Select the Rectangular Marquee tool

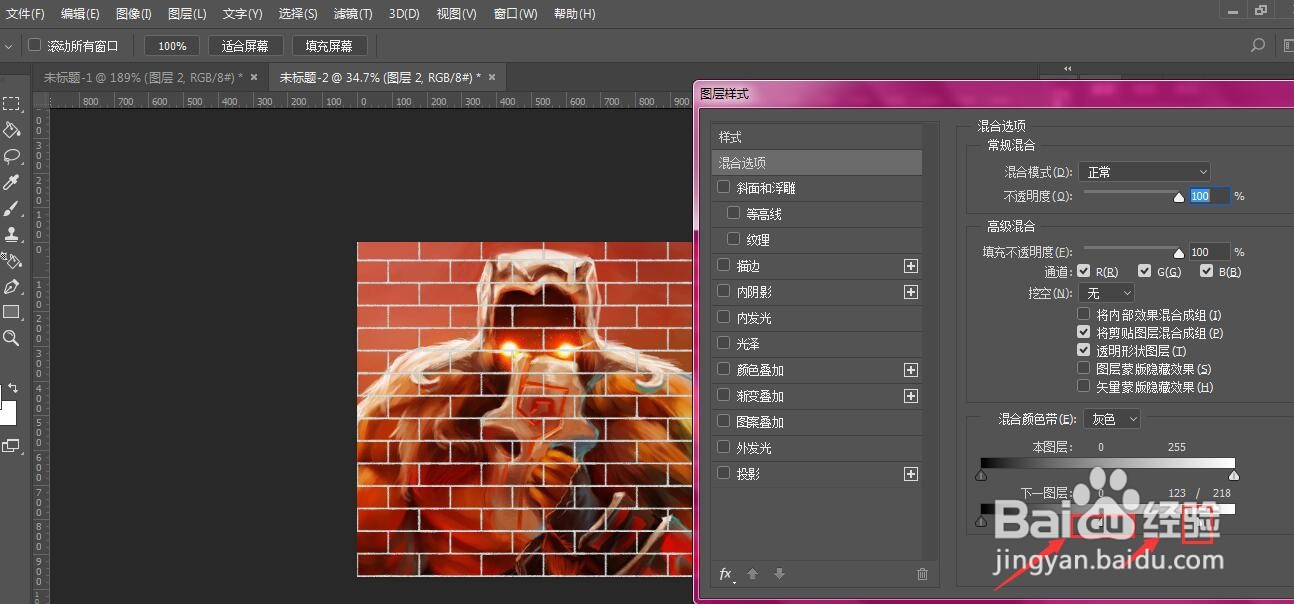point(11,104)
